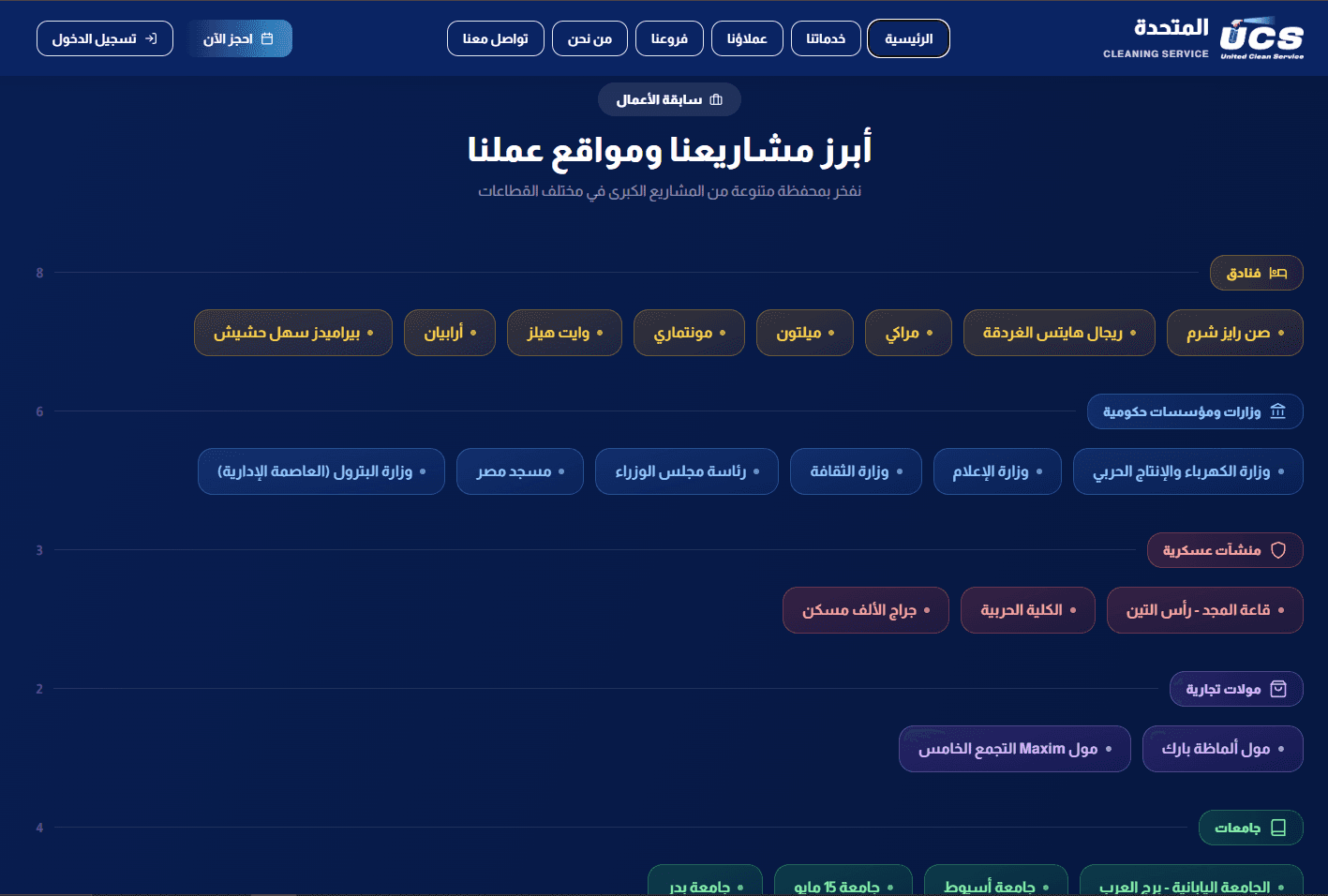1328x896 pixels.
Task: Click the calendar icon on احجز الآن
Action: tap(267, 38)
